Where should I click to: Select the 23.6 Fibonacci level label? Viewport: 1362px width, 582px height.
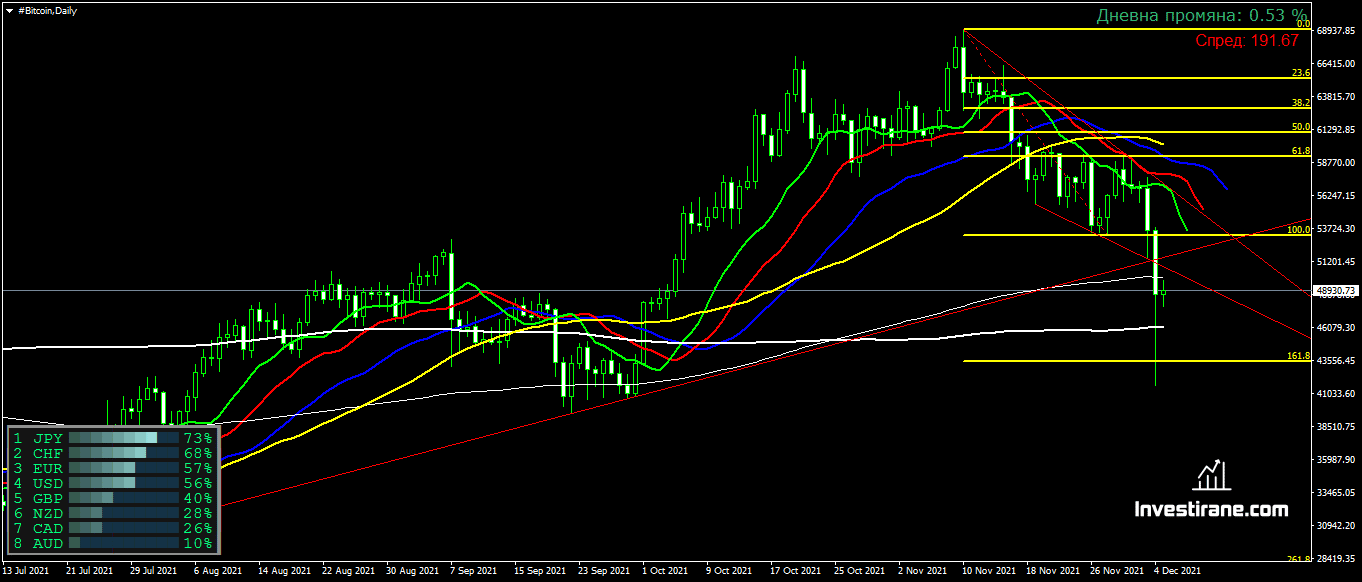[x=1300, y=73]
